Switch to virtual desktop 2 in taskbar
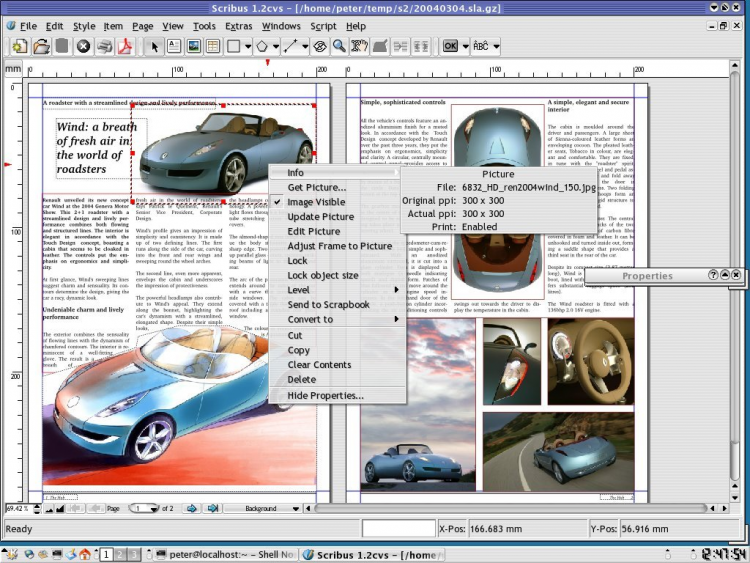The image size is (750, 563). coord(119,553)
